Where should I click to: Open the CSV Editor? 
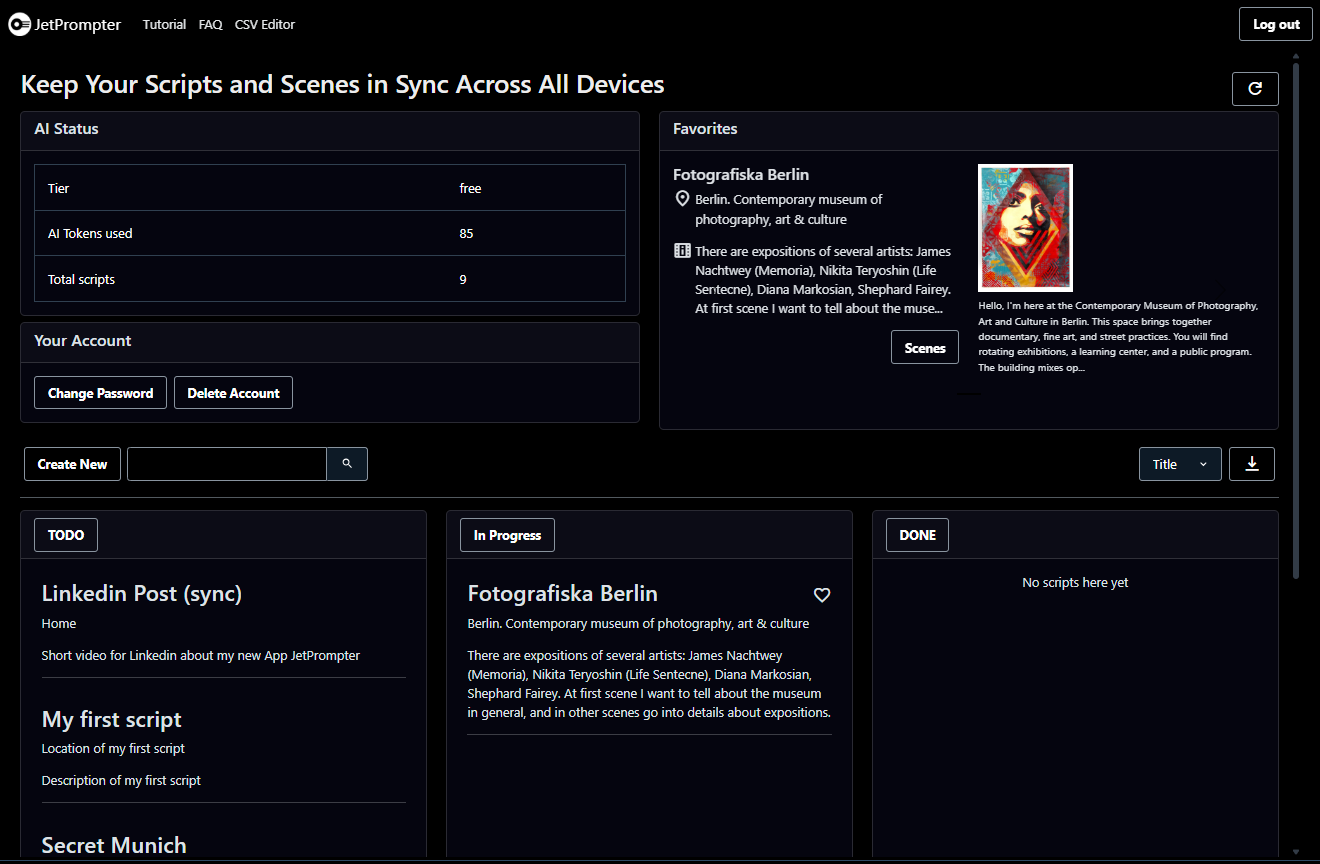pos(265,25)
